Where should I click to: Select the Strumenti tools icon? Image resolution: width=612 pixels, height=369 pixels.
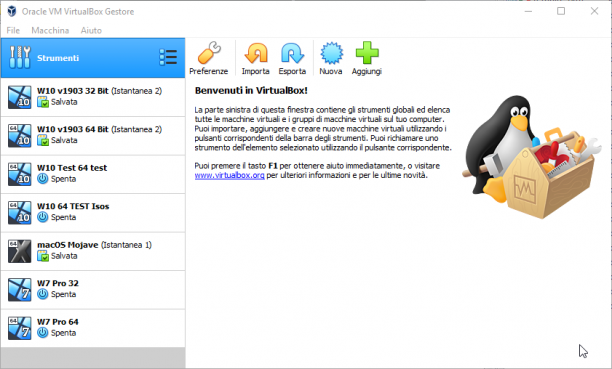pyautogui.click(x=20, y=57)
